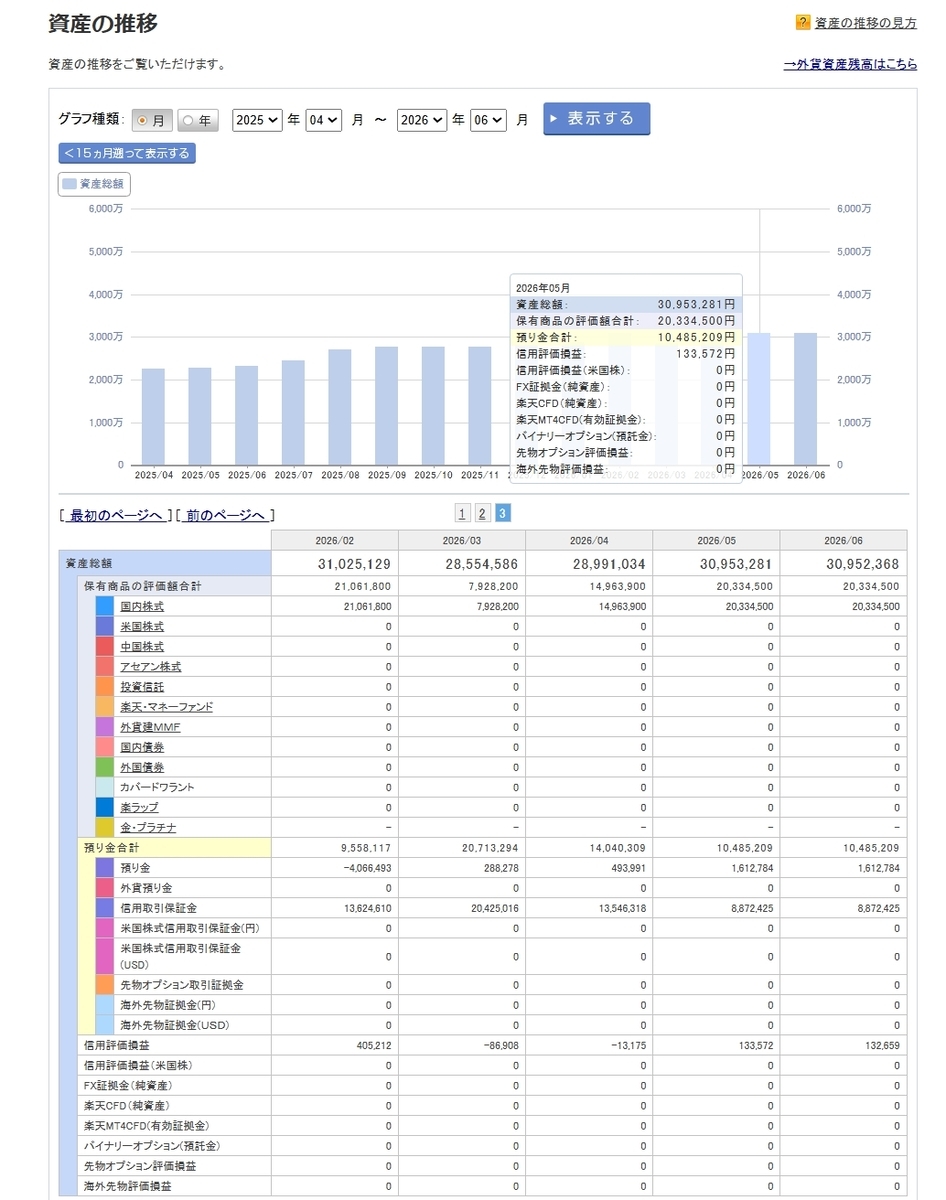The height and width of the screenshot is (1200, 946).
Task: Click the 2026/06 chart bar
Action: coord(805,399)
